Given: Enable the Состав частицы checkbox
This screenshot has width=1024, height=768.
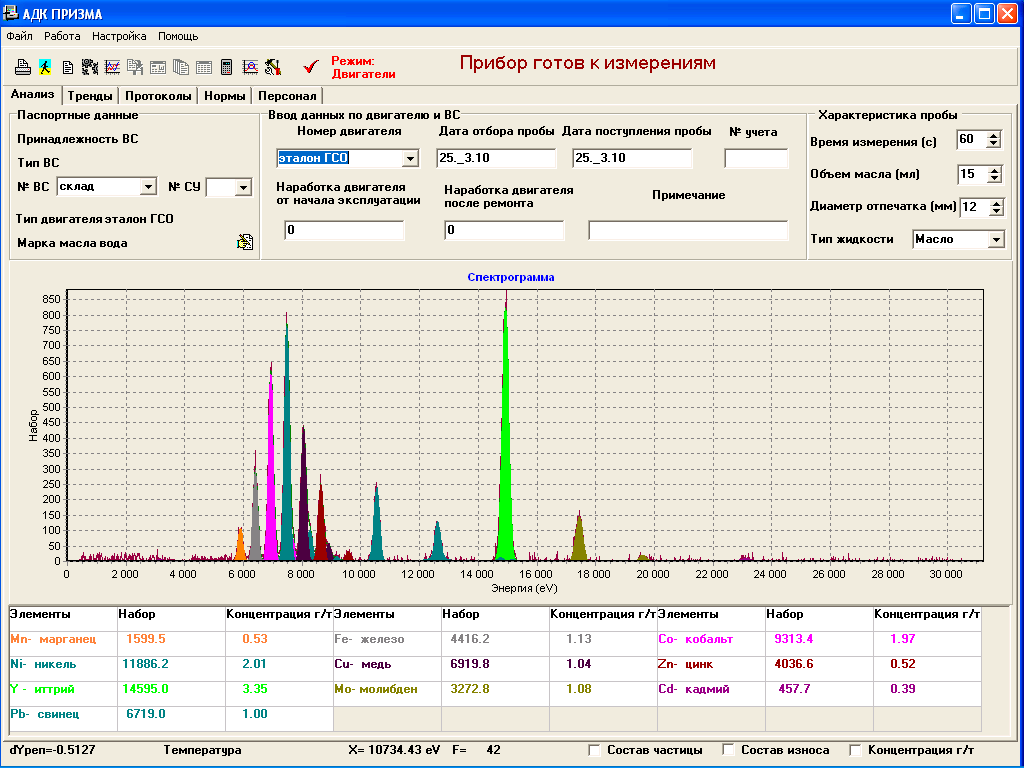Looking at the screenshot, I should pyautogui.click(x=595, y=750).
